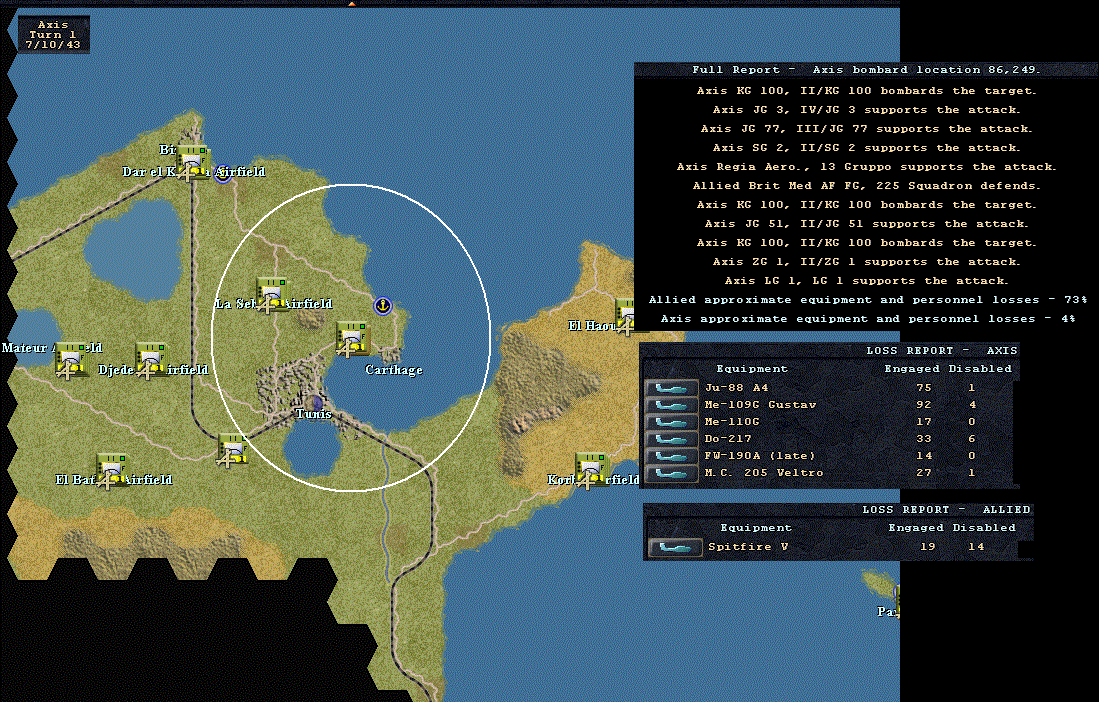Select the unit at El Bathan Airfield
The width and height of the screenshot is (1099, 702).
coord(111,471)
